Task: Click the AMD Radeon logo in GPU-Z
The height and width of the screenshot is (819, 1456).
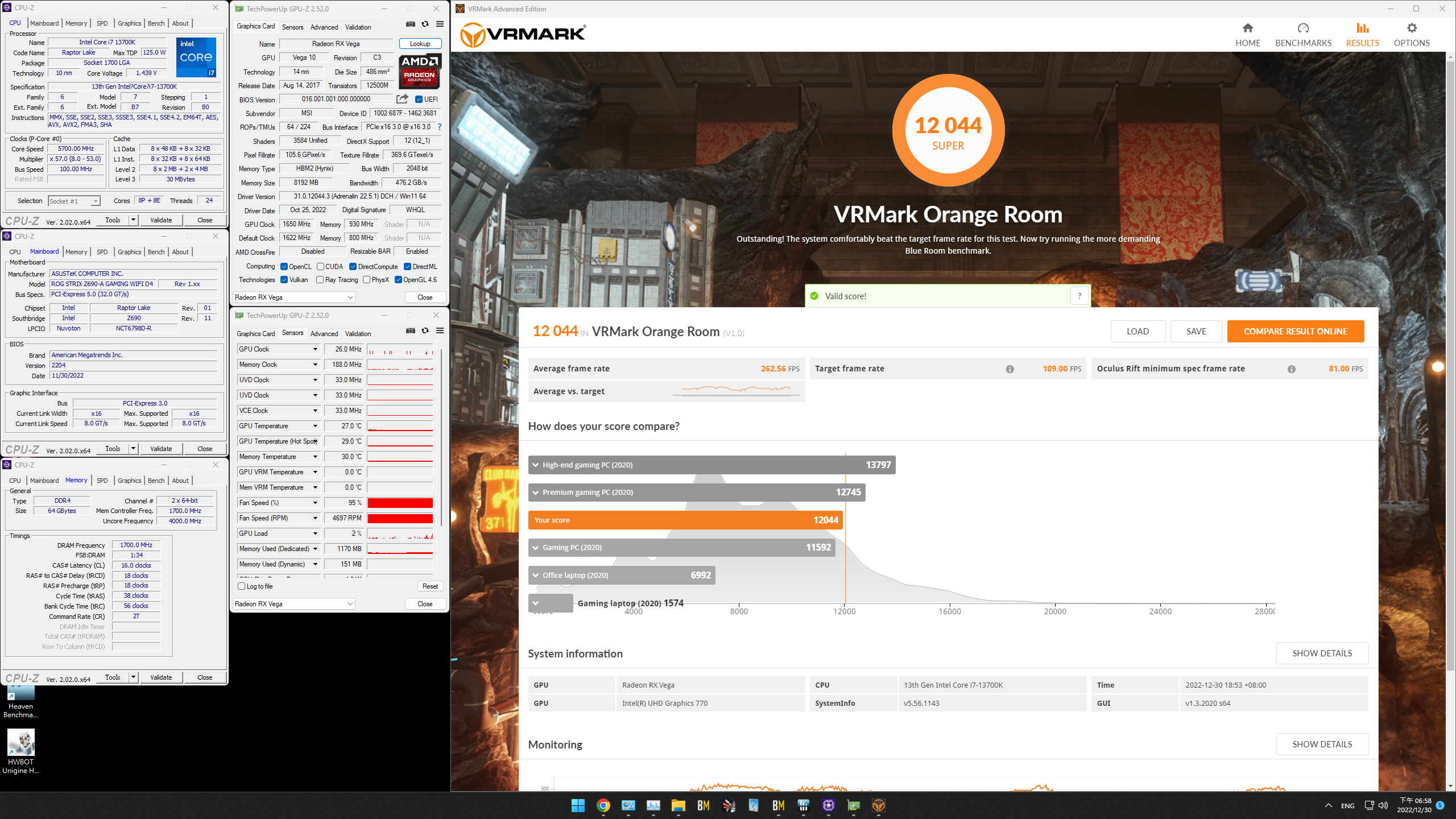Action: [420, 72]
